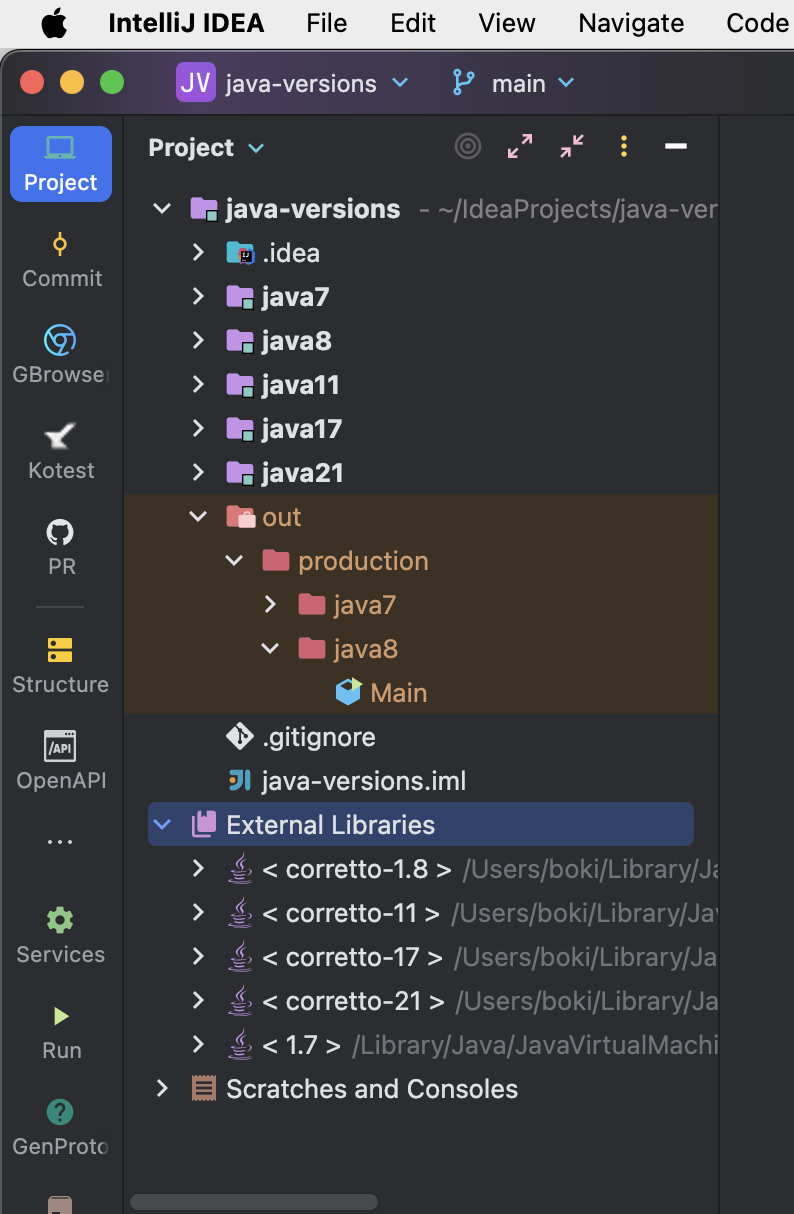
Task: Open the GenProto tool window
Action: tap(61, 1128)
